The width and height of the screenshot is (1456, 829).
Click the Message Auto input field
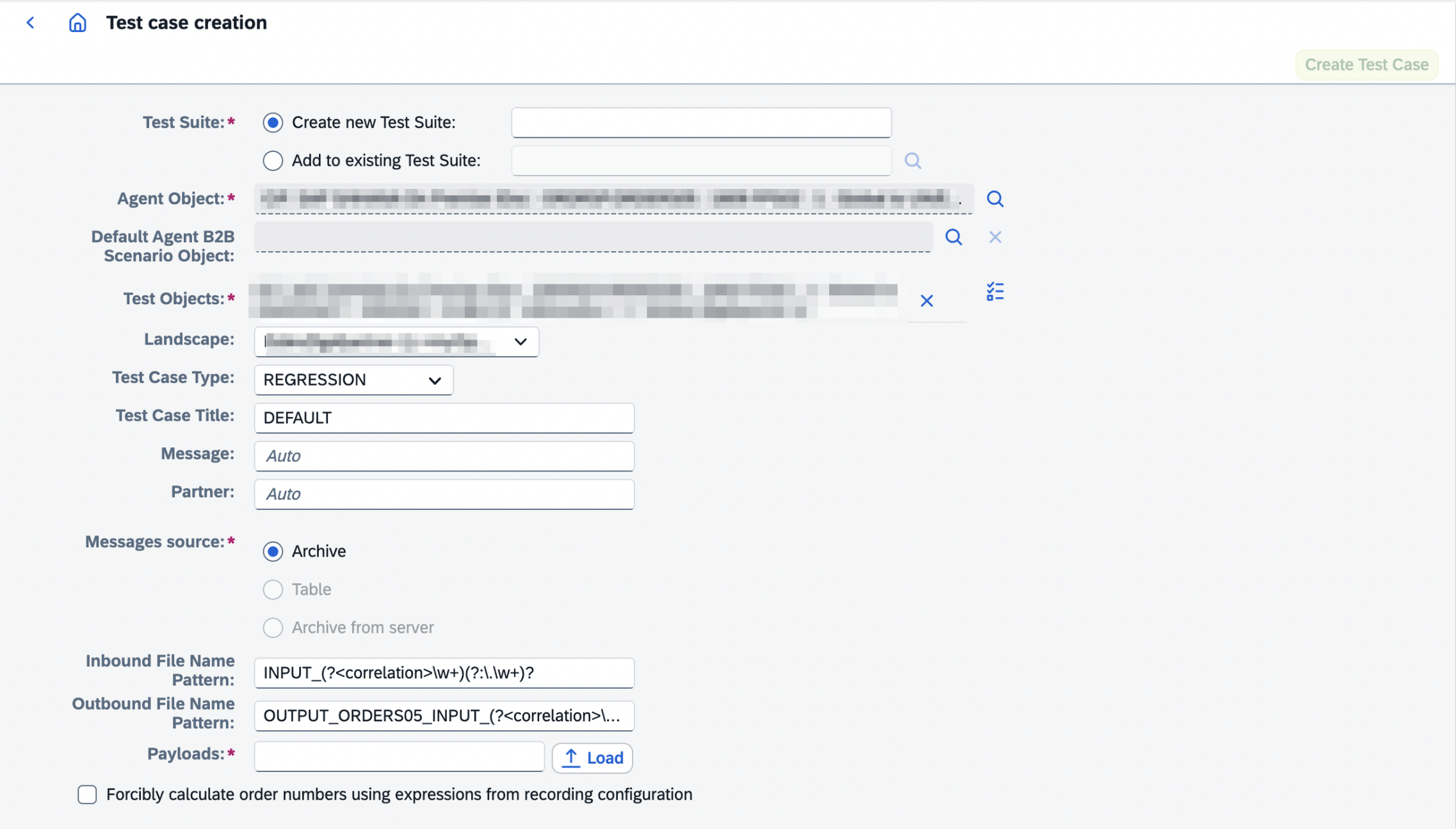(x=444, y=456)
